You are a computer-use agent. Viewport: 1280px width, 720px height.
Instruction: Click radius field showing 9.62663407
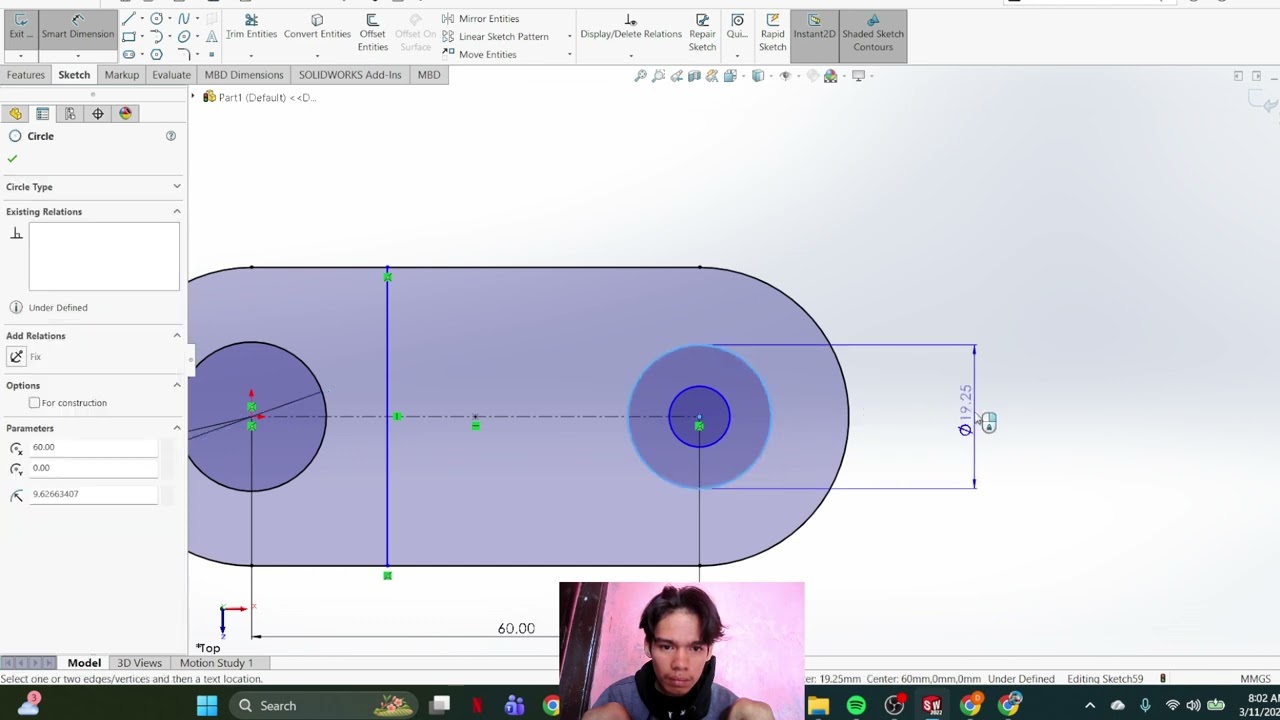coord(93,494)
